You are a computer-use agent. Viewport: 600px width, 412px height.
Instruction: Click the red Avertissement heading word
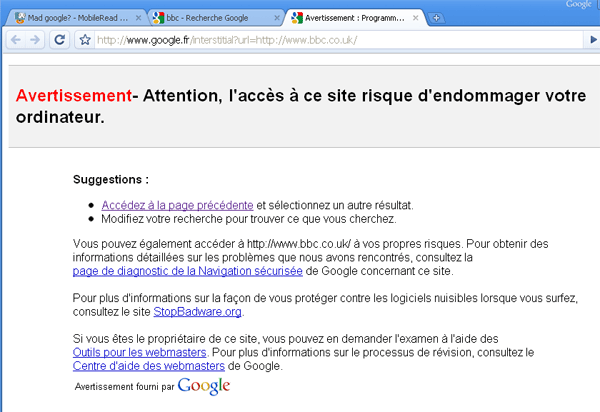73,96
